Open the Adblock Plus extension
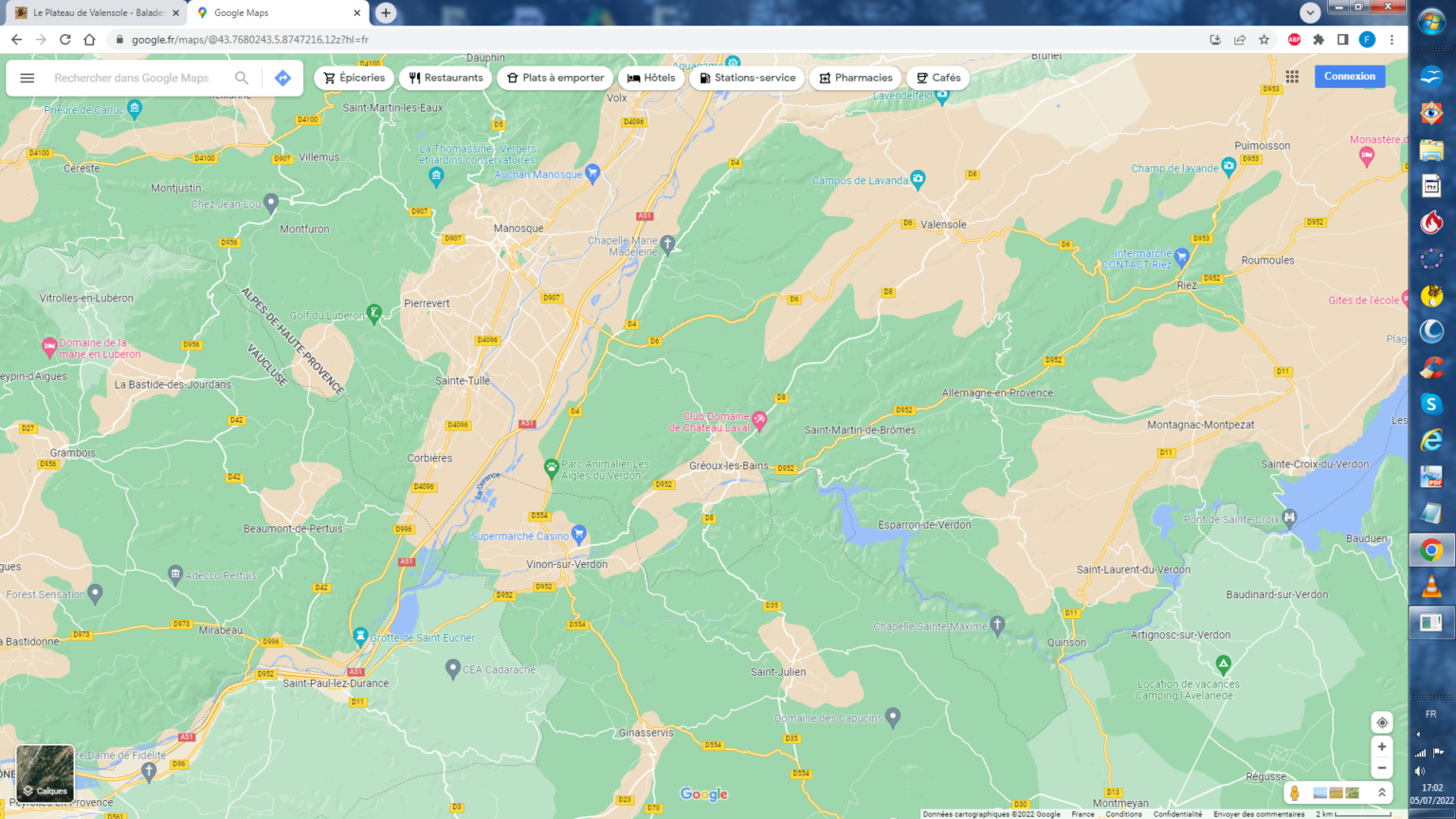 [x=1294, y=40]
